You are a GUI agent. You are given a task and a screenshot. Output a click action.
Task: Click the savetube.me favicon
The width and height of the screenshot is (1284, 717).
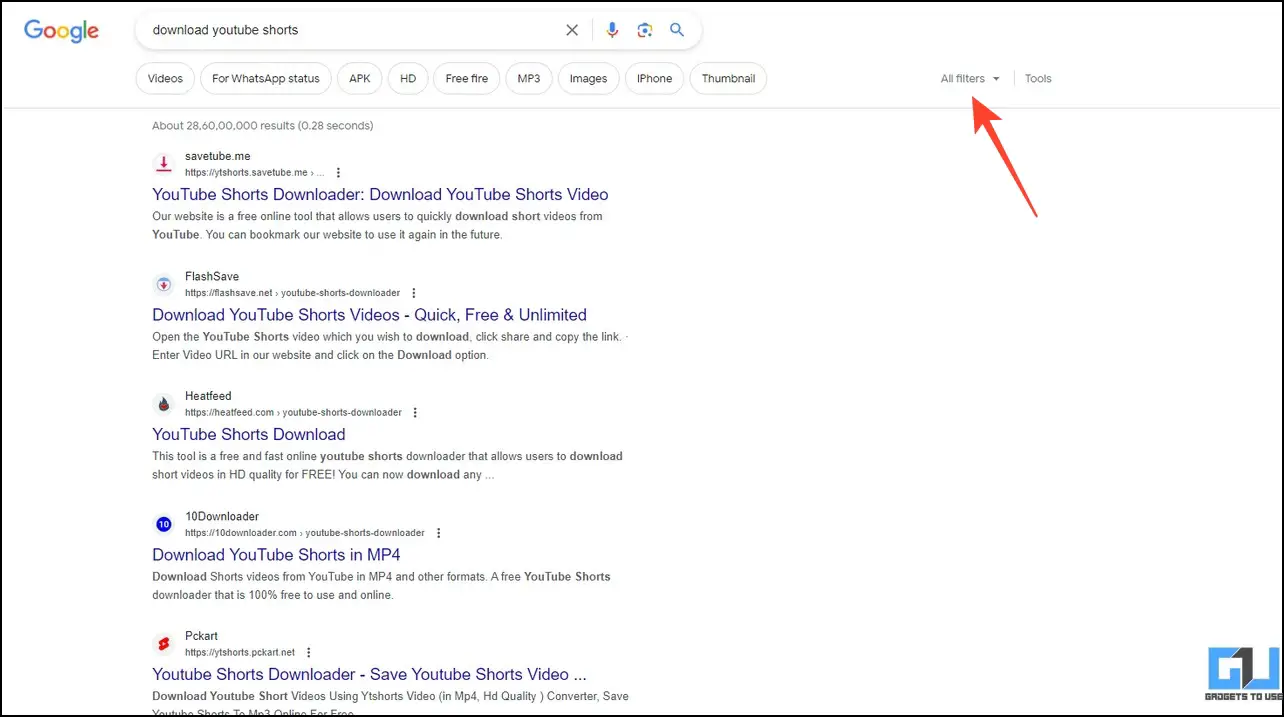(x=163, y=164)
